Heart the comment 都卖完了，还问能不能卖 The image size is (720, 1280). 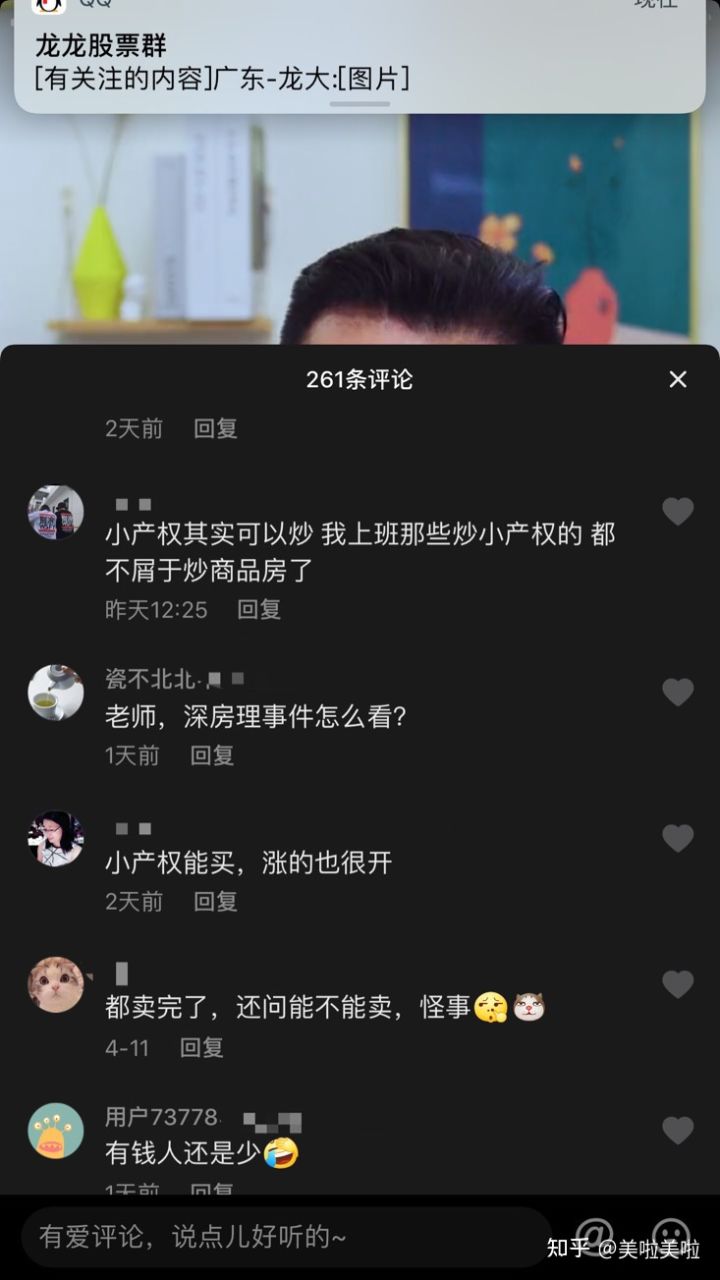click(x=678, y=984)
